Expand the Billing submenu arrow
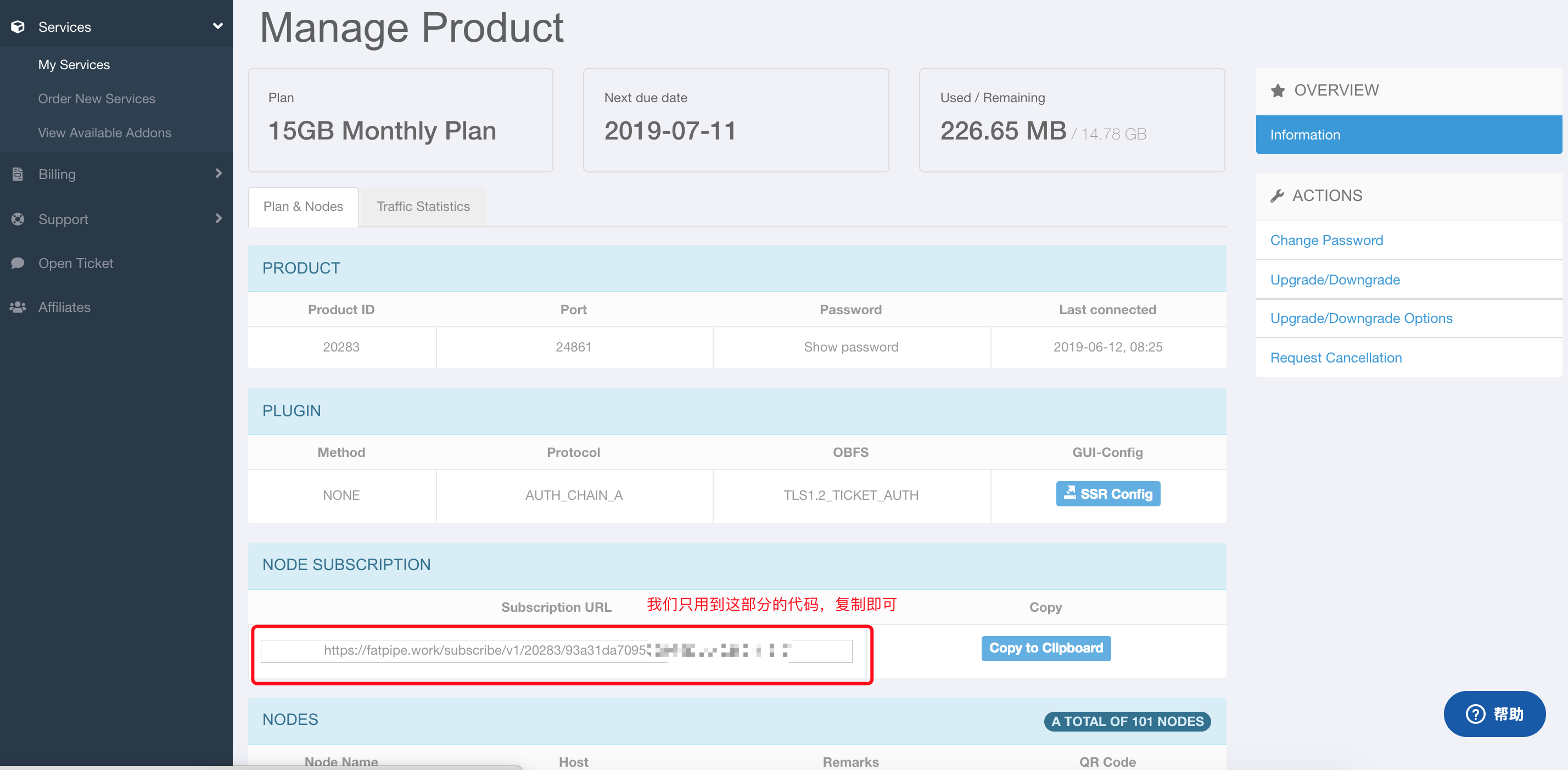This screenshot has height=770, width=1568. pos(219,174)
